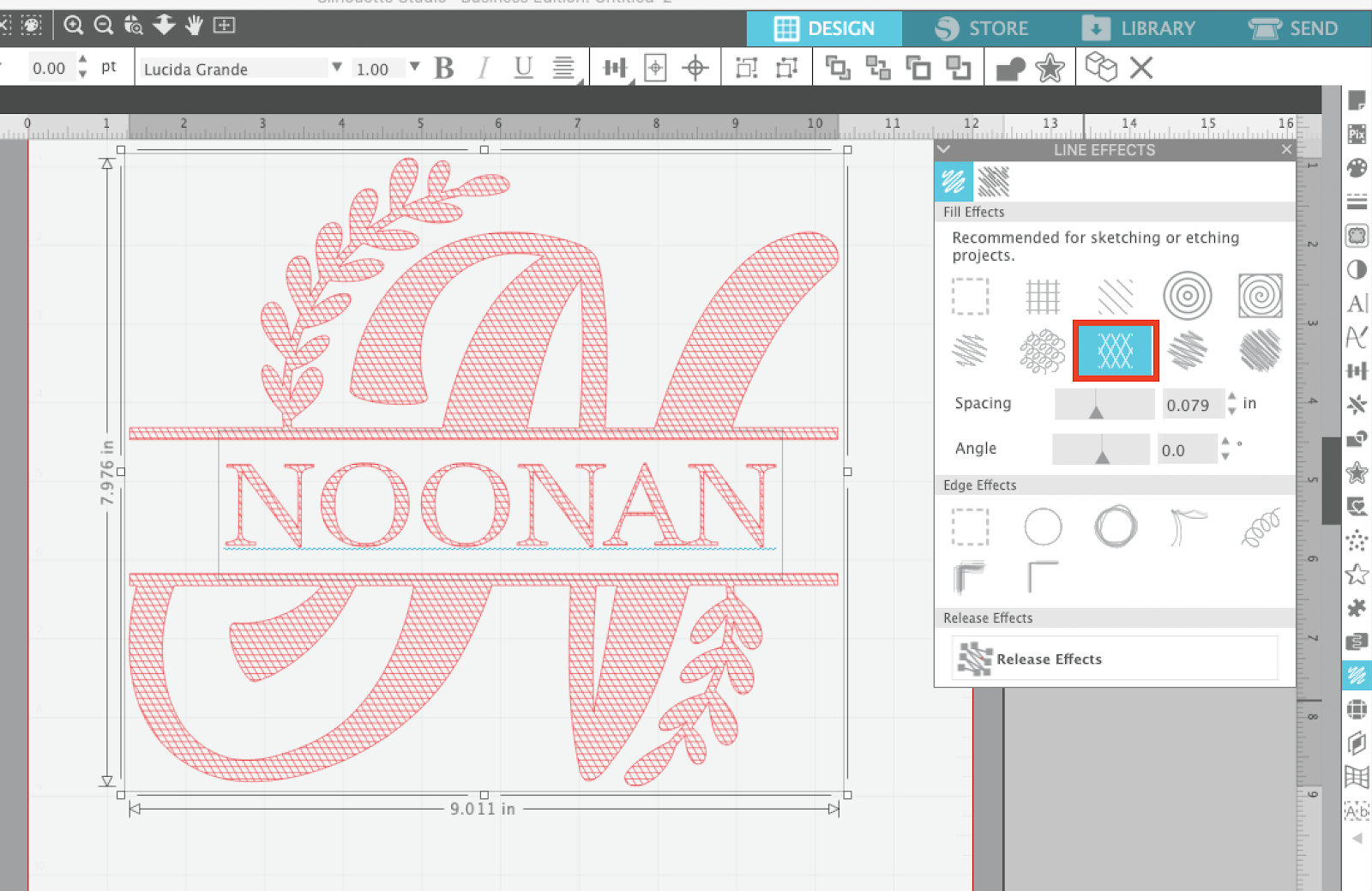Zoom in using the magnifier plus tool
Image resolution: width=1372 pixels, height=891 pixels.
74,26
